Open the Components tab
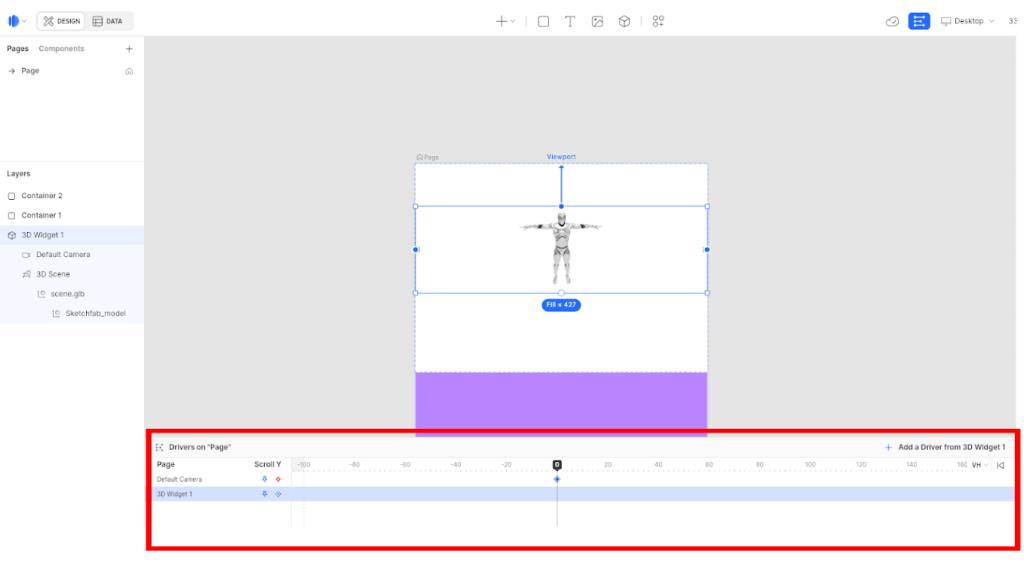This screenshot has width=1024, height=572. [61, 49]
